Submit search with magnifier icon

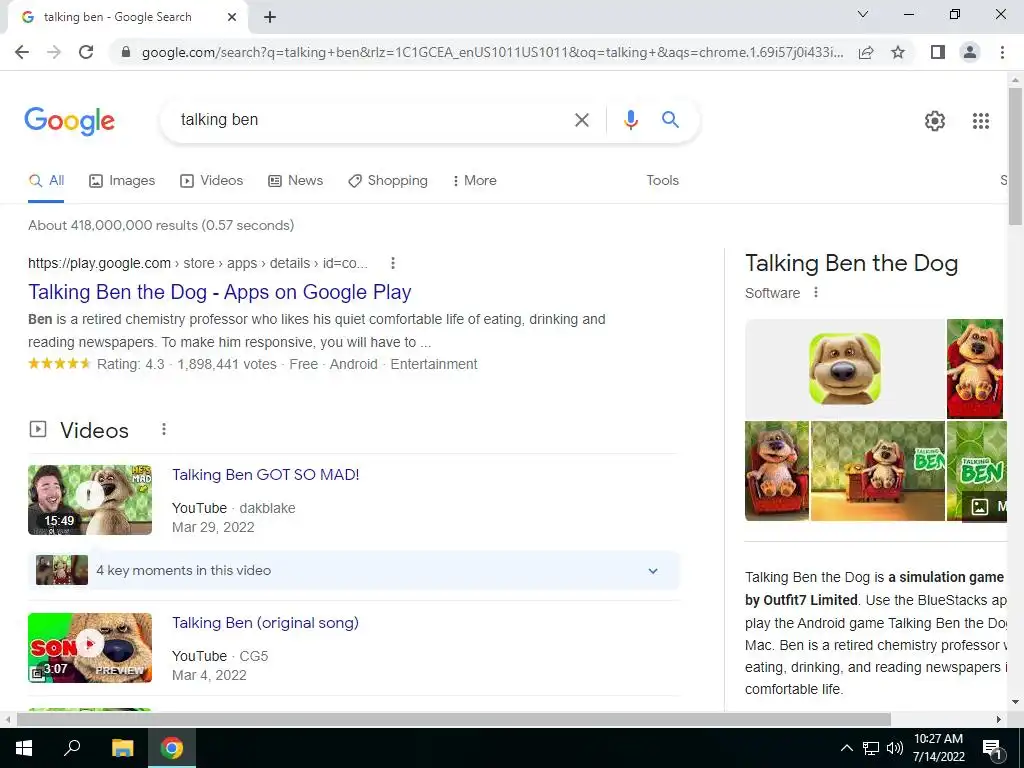pyautogui.click(x=670, y=120)
